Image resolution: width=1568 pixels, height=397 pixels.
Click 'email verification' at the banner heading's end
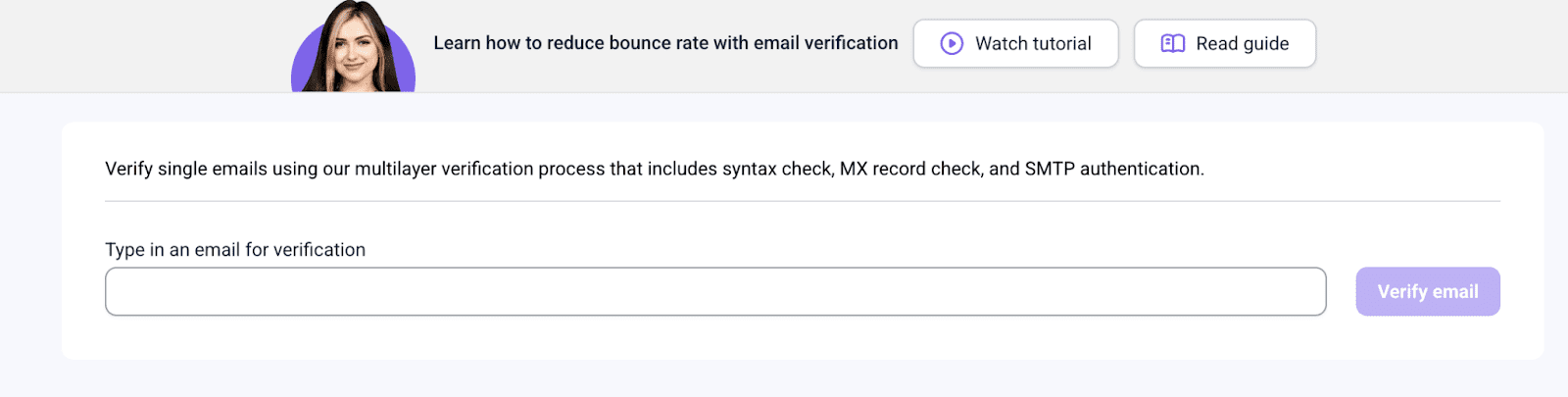pos(825,43)
